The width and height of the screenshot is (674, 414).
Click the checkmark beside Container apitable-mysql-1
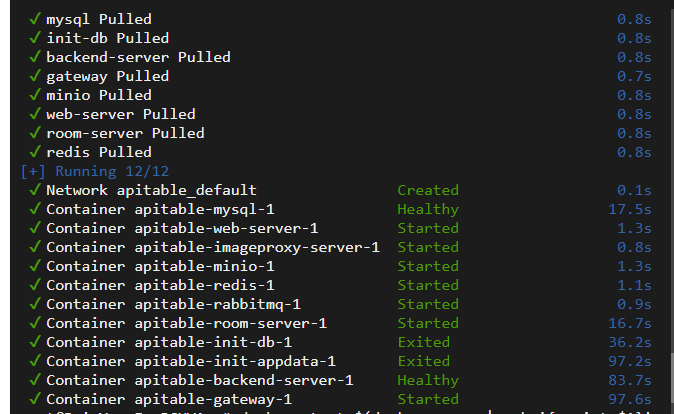pyautogui.click(x=36, y=209)
